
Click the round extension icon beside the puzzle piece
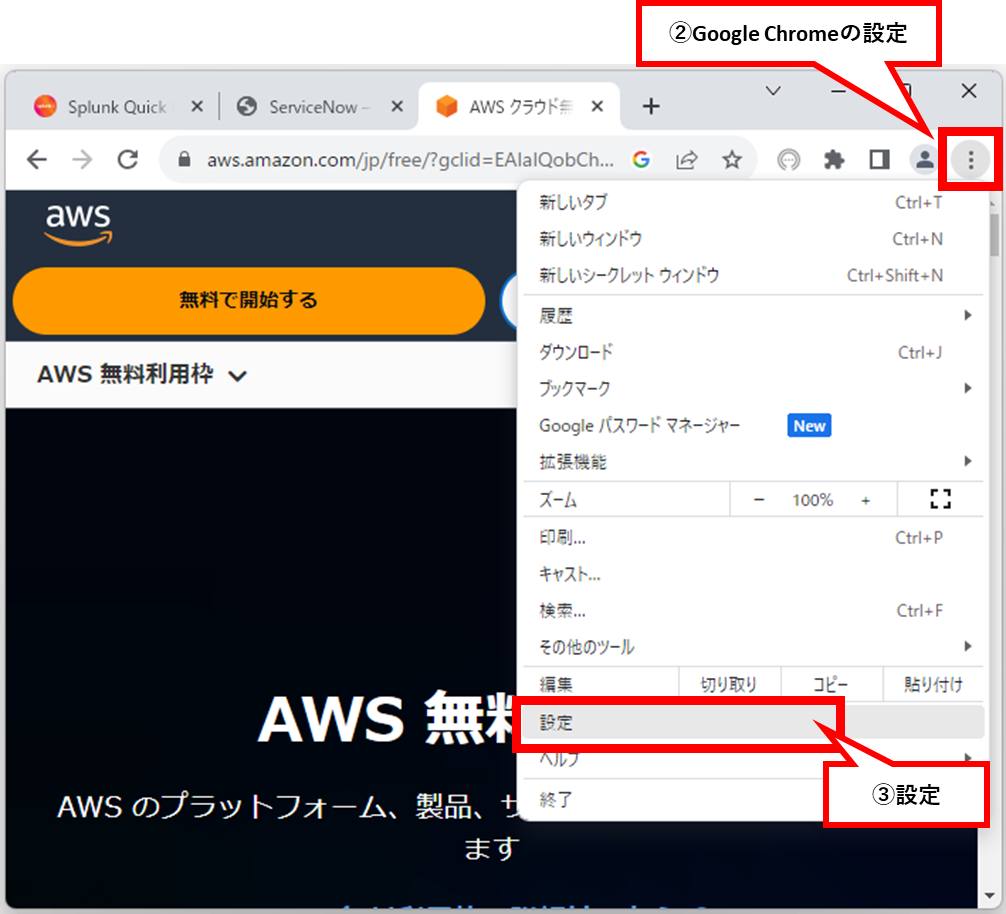[x=789, y=159]
